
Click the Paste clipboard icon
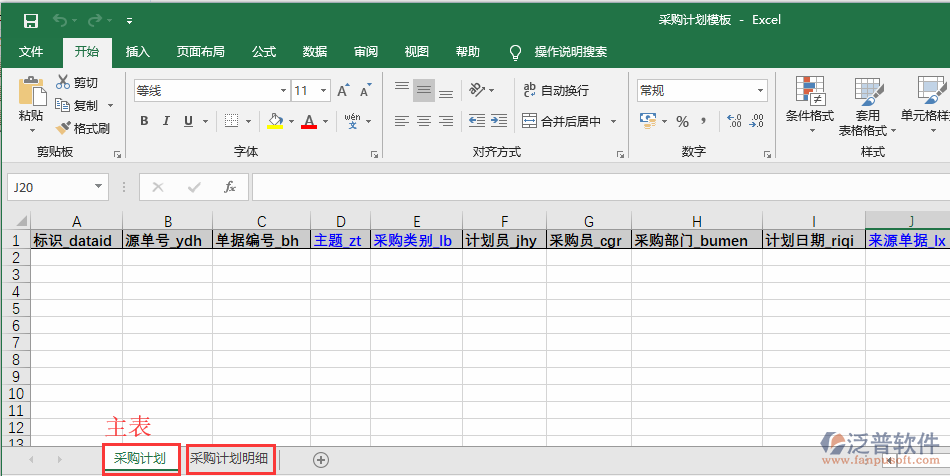point(32,91)
